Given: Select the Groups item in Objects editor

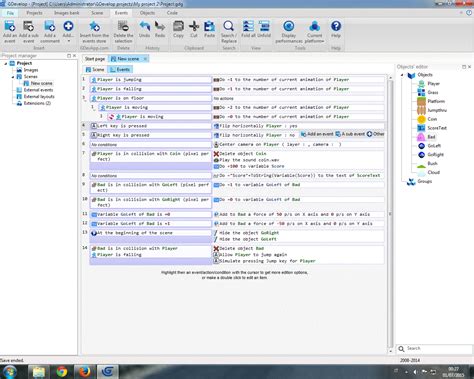Looking at the screenshot, I should [424, 181].
